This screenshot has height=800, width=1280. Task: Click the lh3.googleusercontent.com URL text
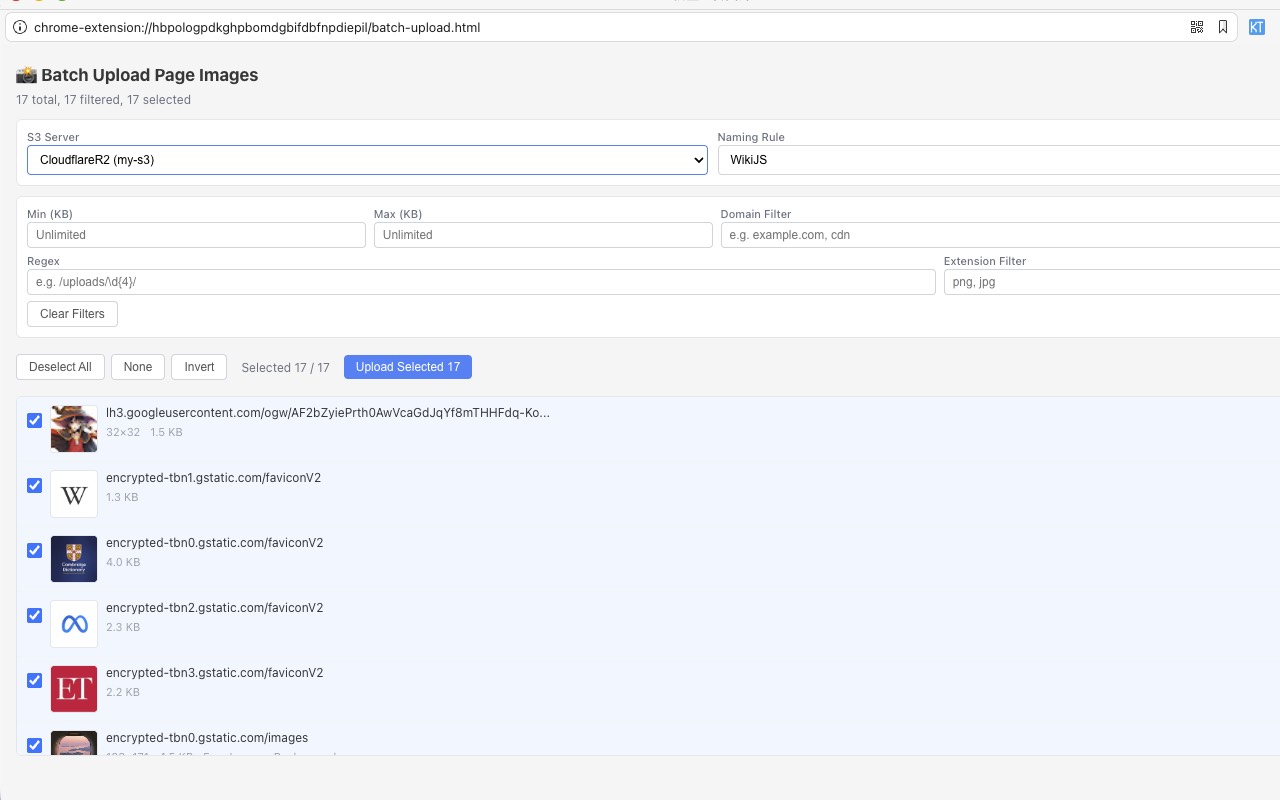tap(328, 413)
